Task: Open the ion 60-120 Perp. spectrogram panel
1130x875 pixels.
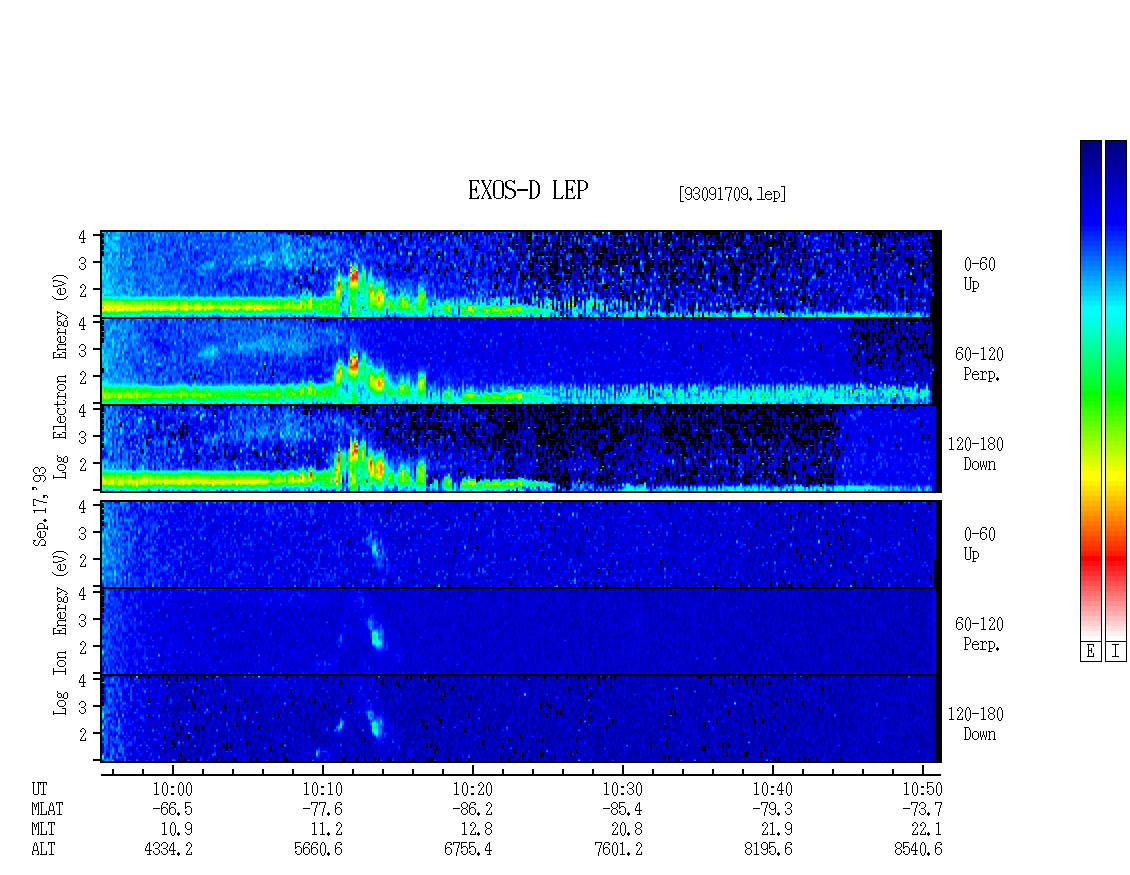Action: (x=521, y=631)
